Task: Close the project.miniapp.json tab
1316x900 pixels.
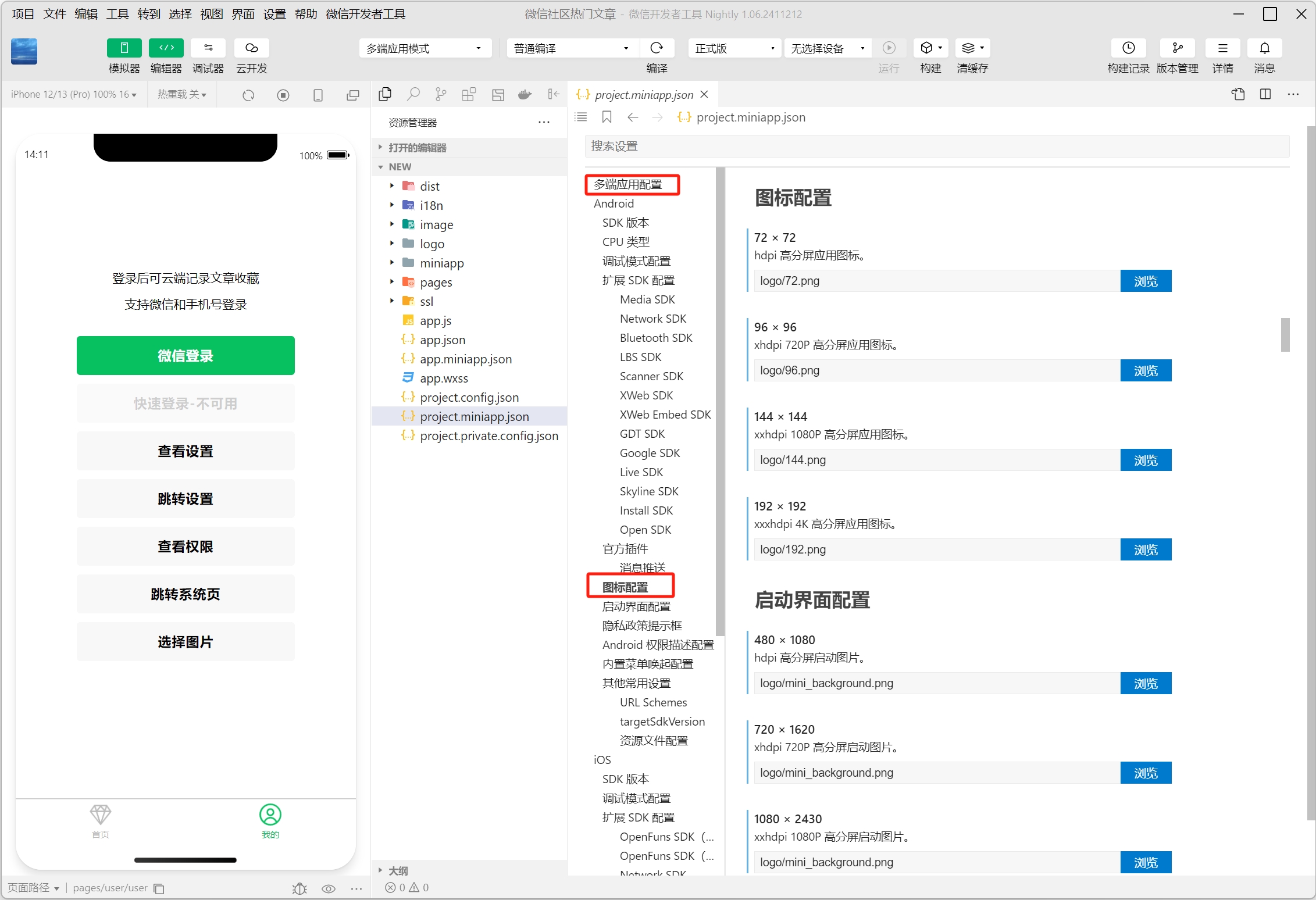Action: 704,94
